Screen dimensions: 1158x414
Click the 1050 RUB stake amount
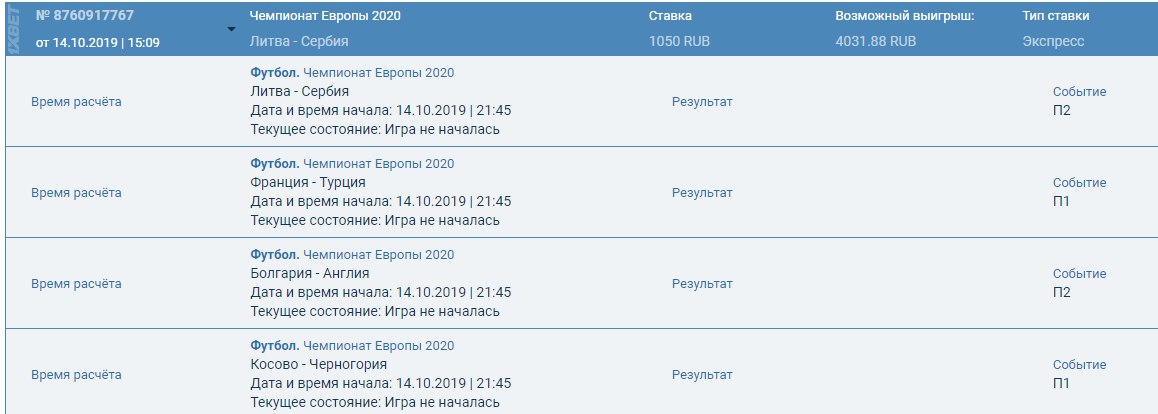679,42
